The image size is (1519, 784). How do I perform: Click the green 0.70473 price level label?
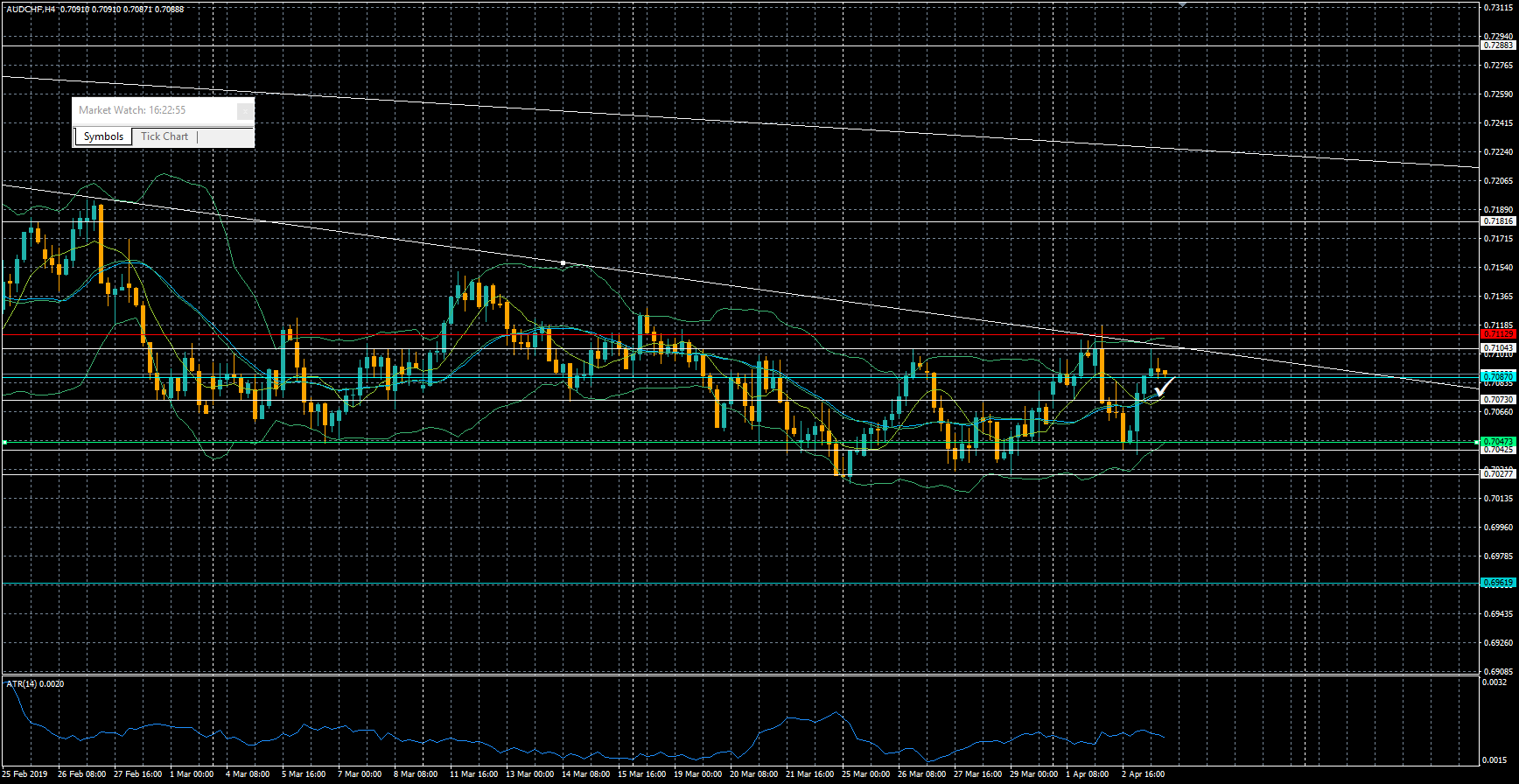(x=1498, y=442)
